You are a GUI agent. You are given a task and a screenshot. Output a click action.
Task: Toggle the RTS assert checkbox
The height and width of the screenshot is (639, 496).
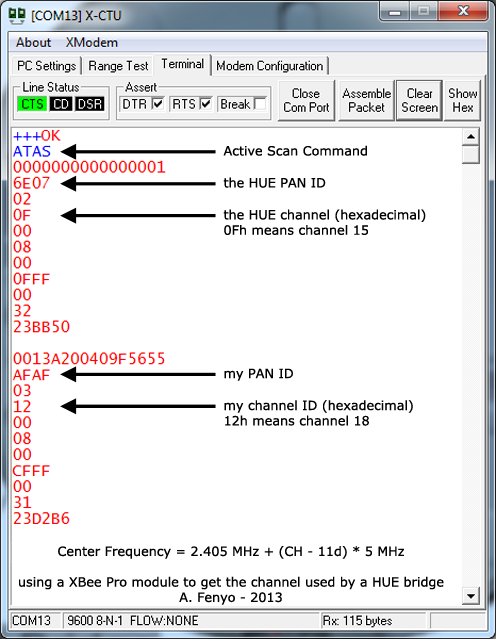tap(206, 104)
